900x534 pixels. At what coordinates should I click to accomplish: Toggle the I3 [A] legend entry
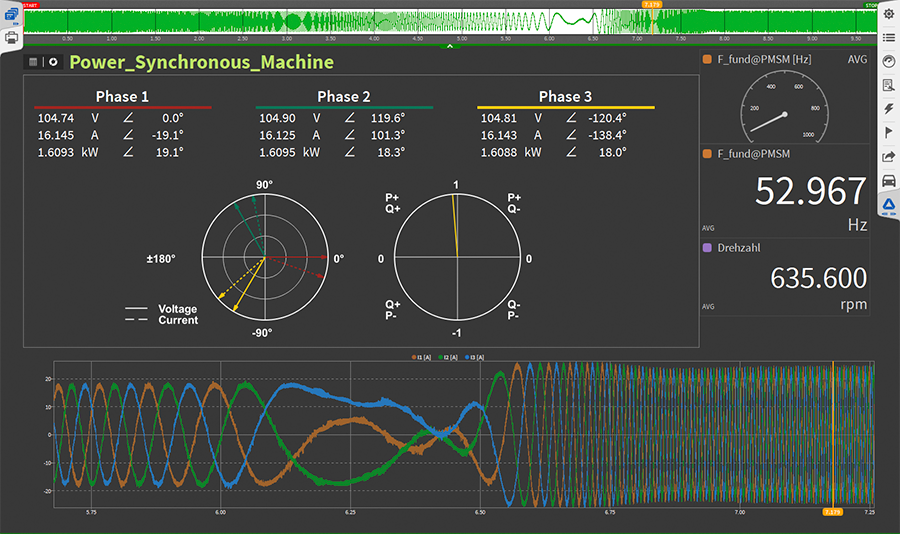point(477,356)
